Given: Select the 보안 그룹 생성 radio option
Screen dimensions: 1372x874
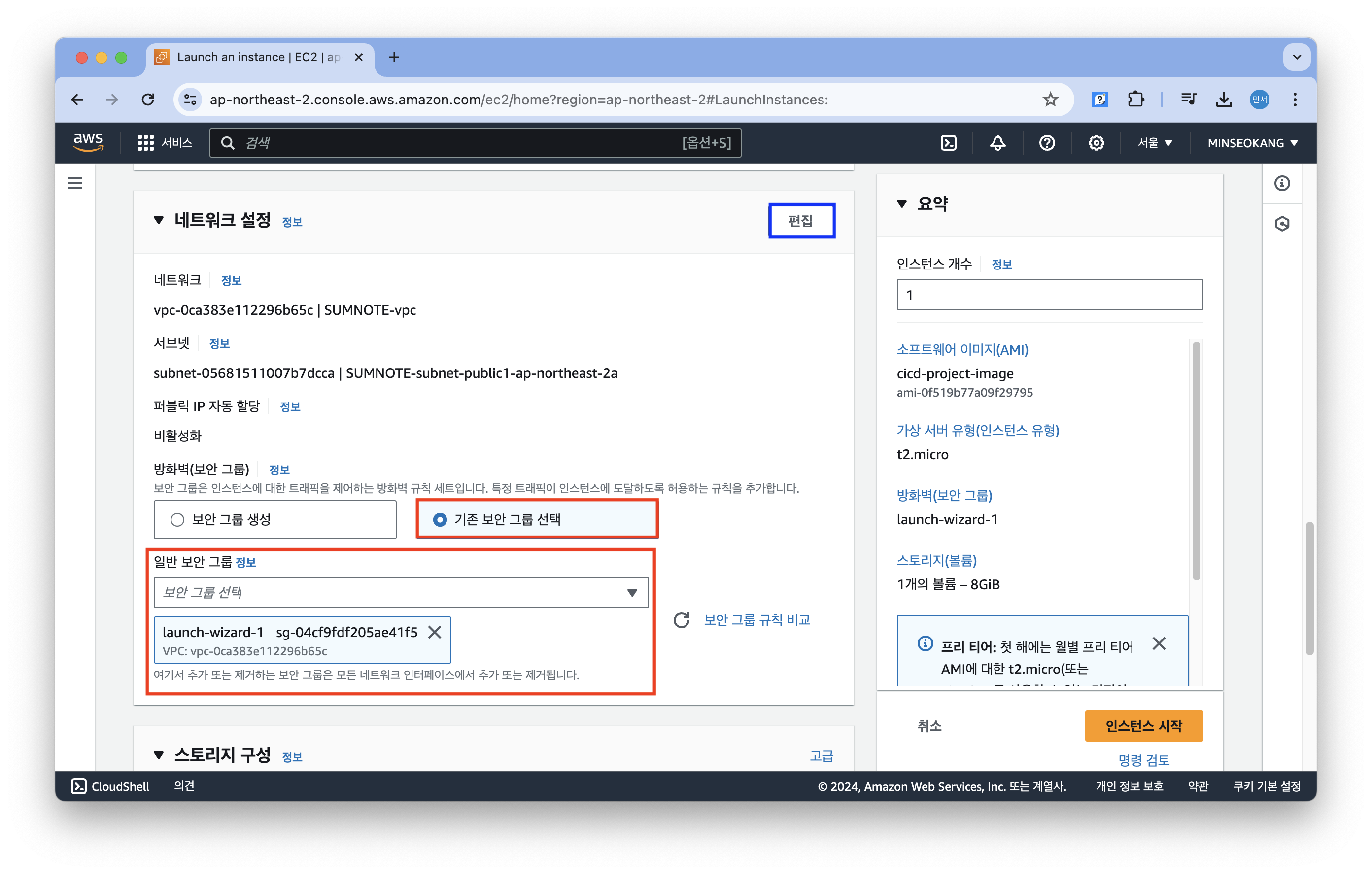Looking at the screenshot, I should tap(177, 520).
